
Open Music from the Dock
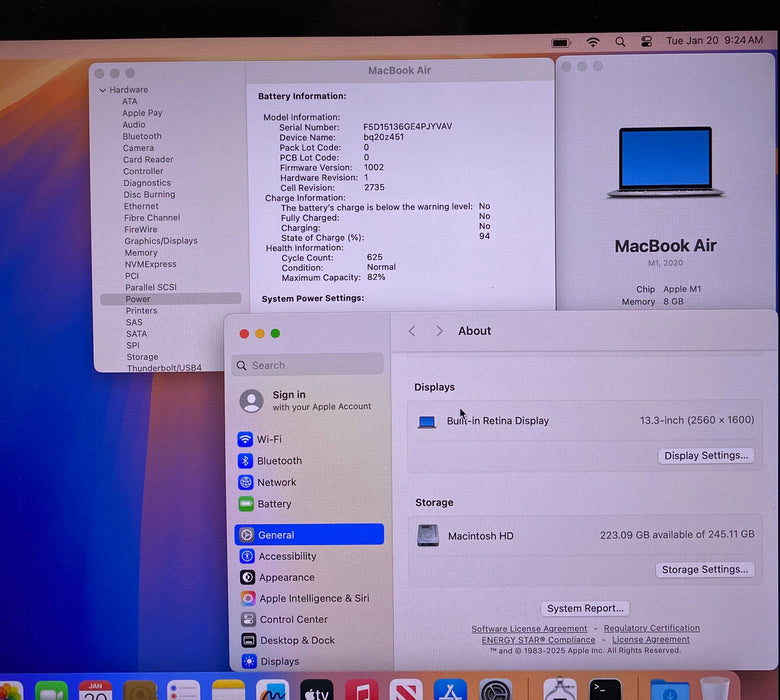click(x=361, y=691)
